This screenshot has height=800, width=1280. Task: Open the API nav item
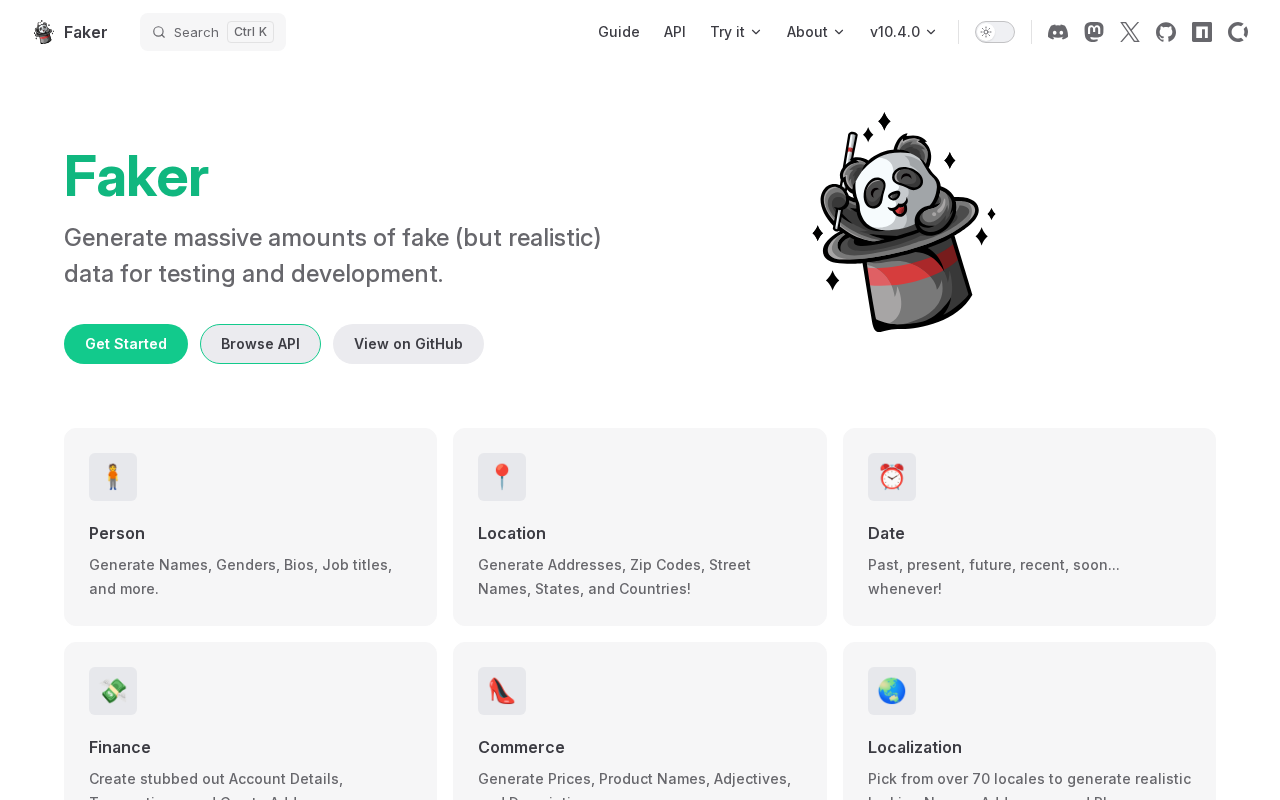(675, 32)
